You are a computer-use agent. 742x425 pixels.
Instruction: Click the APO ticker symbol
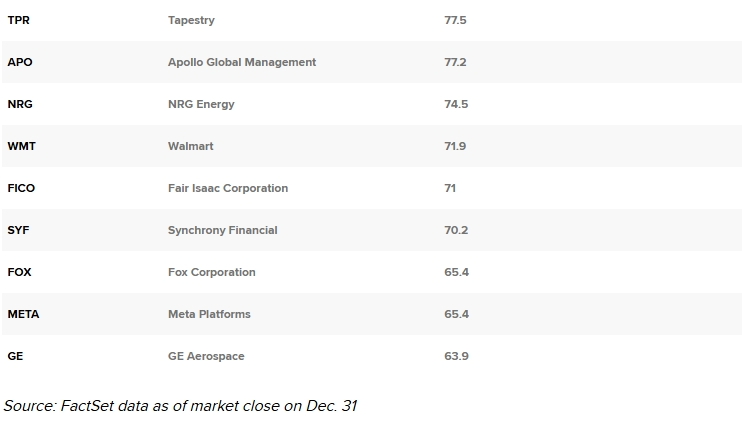click(20, 62)
